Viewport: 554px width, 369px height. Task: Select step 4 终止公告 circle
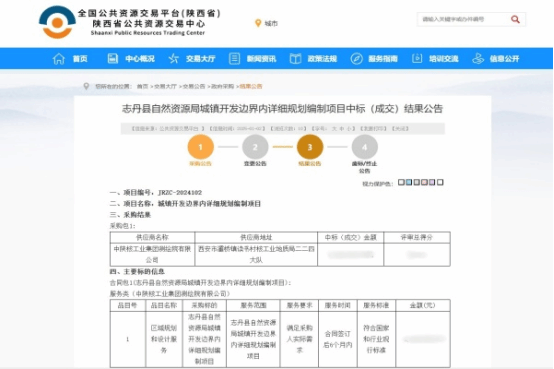click(365, 147)
